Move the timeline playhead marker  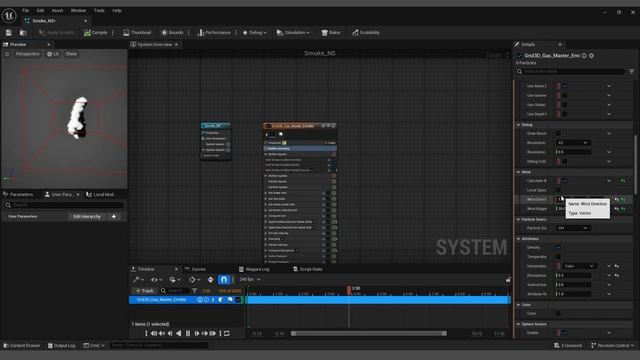[349, 290]
